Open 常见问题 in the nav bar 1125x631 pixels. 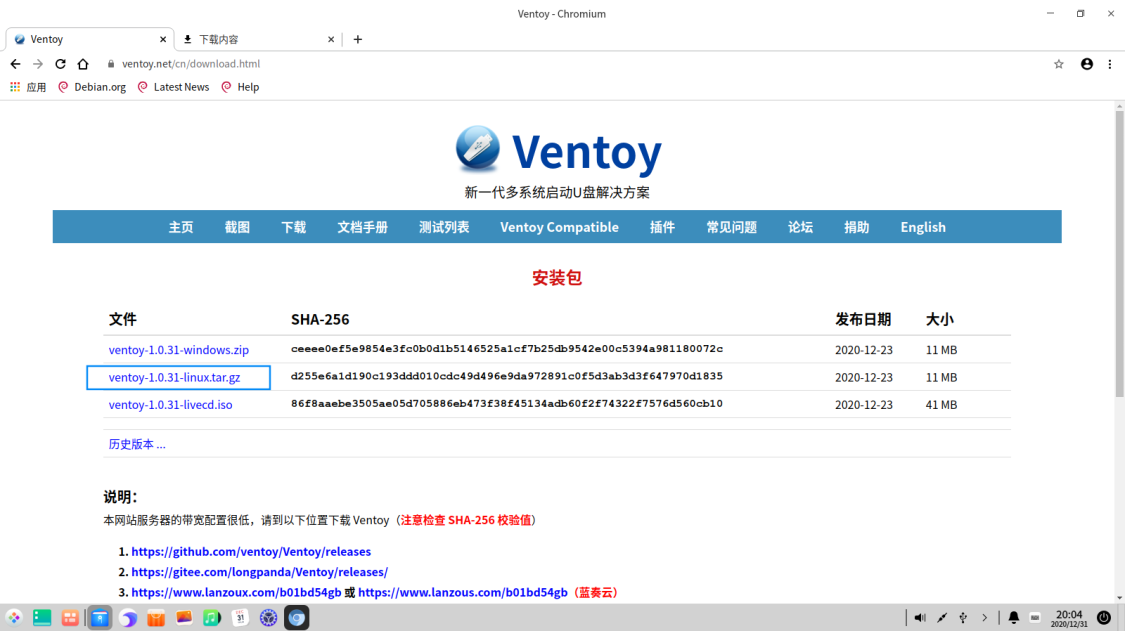pyautogui.click(x=731, y=227)
